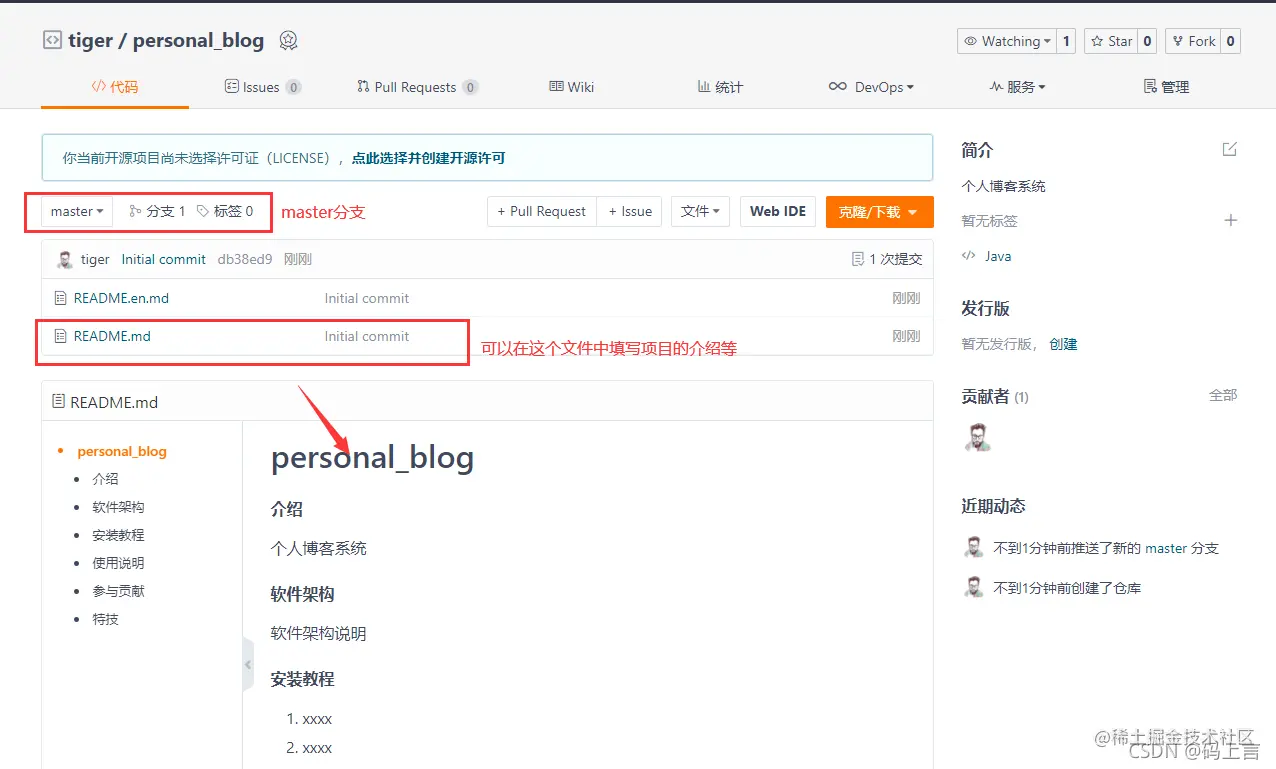Screen dimensions: 1276x769
Task: Click Initial commit message on README.en.md row
Action: coord(367,298)
